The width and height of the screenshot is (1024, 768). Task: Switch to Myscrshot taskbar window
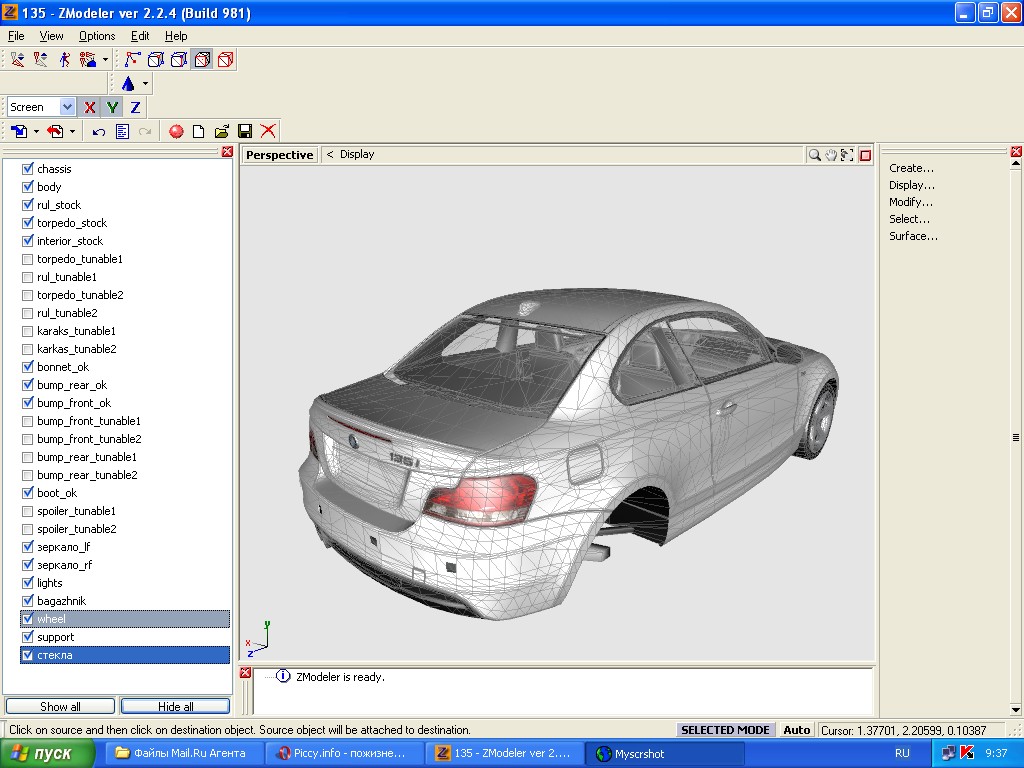(665, 754)
